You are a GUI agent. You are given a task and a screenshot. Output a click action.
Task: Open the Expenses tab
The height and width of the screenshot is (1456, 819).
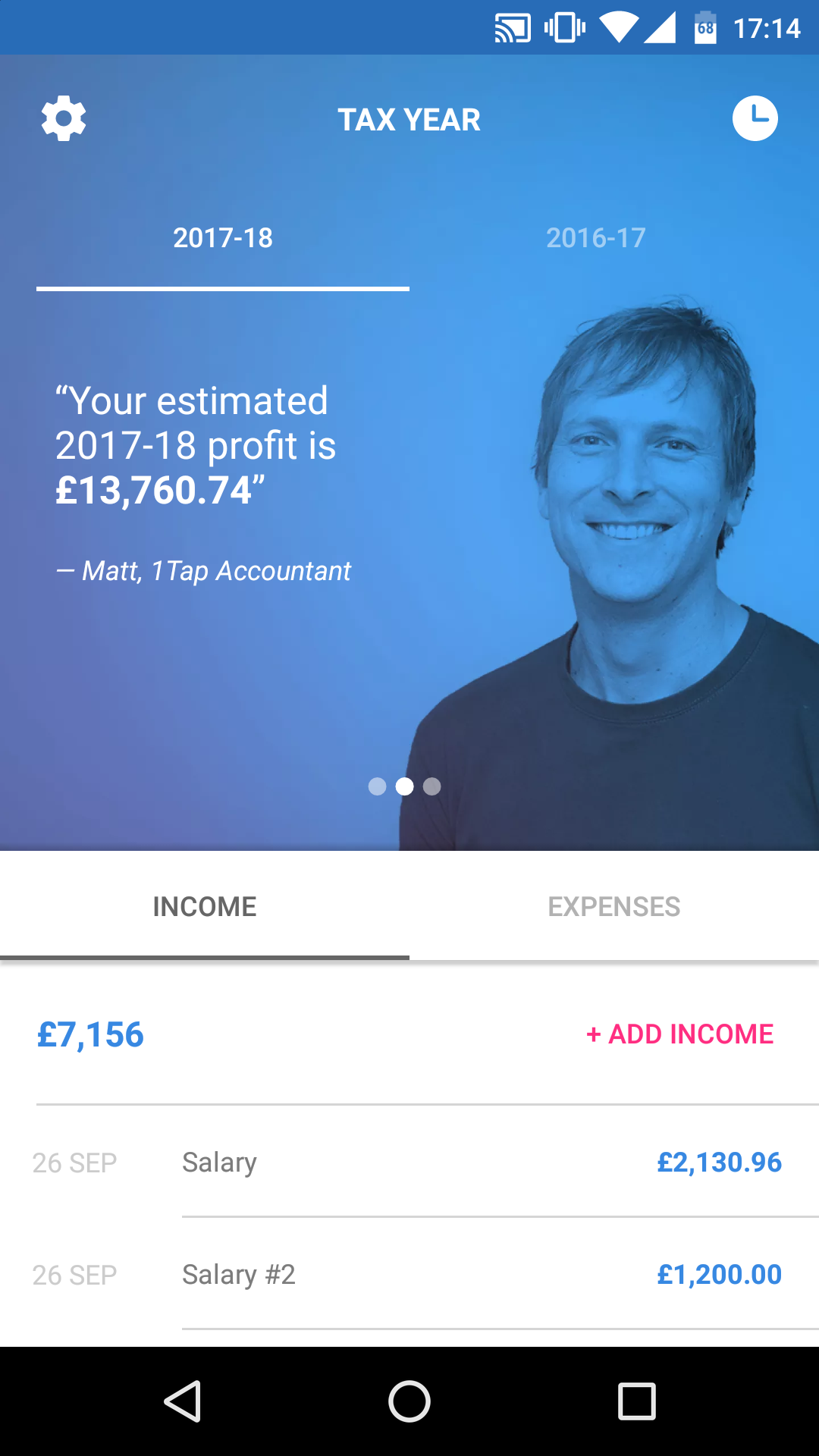click(614, 906)
